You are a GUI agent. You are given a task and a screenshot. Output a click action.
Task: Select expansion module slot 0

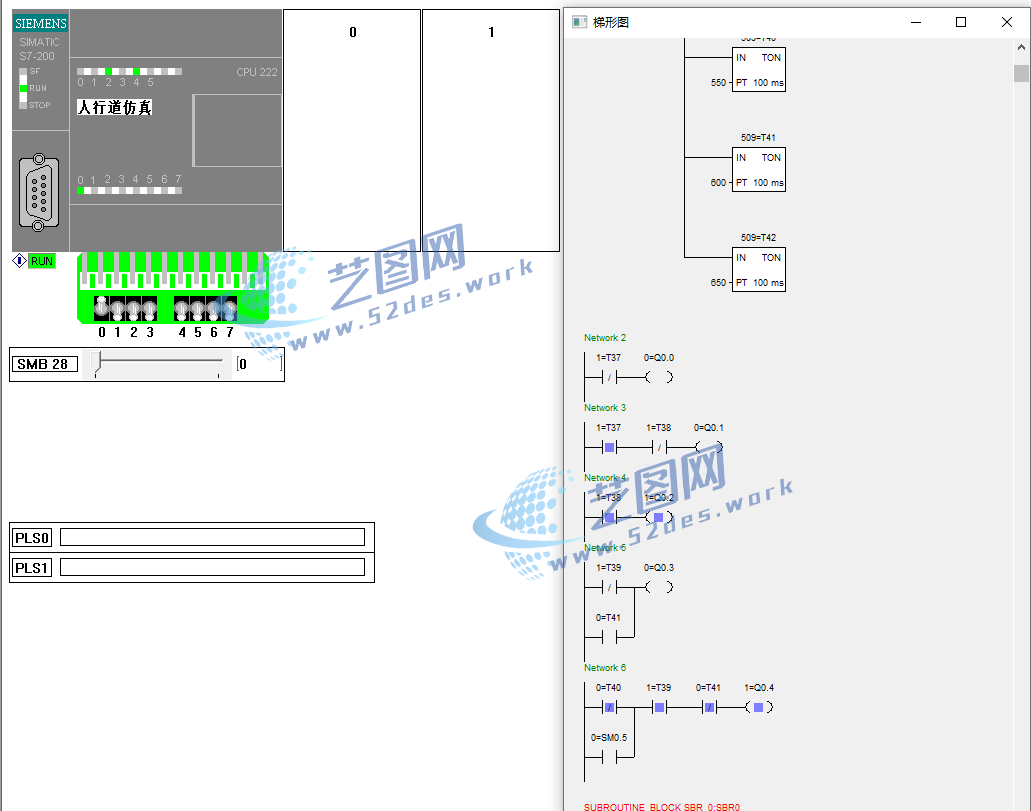(x=352, y=130)
